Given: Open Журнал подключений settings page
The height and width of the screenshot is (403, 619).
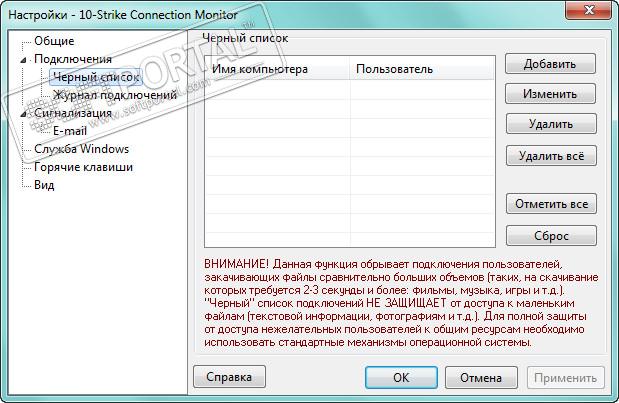Looking at the screenshot, I should point(114,95).
